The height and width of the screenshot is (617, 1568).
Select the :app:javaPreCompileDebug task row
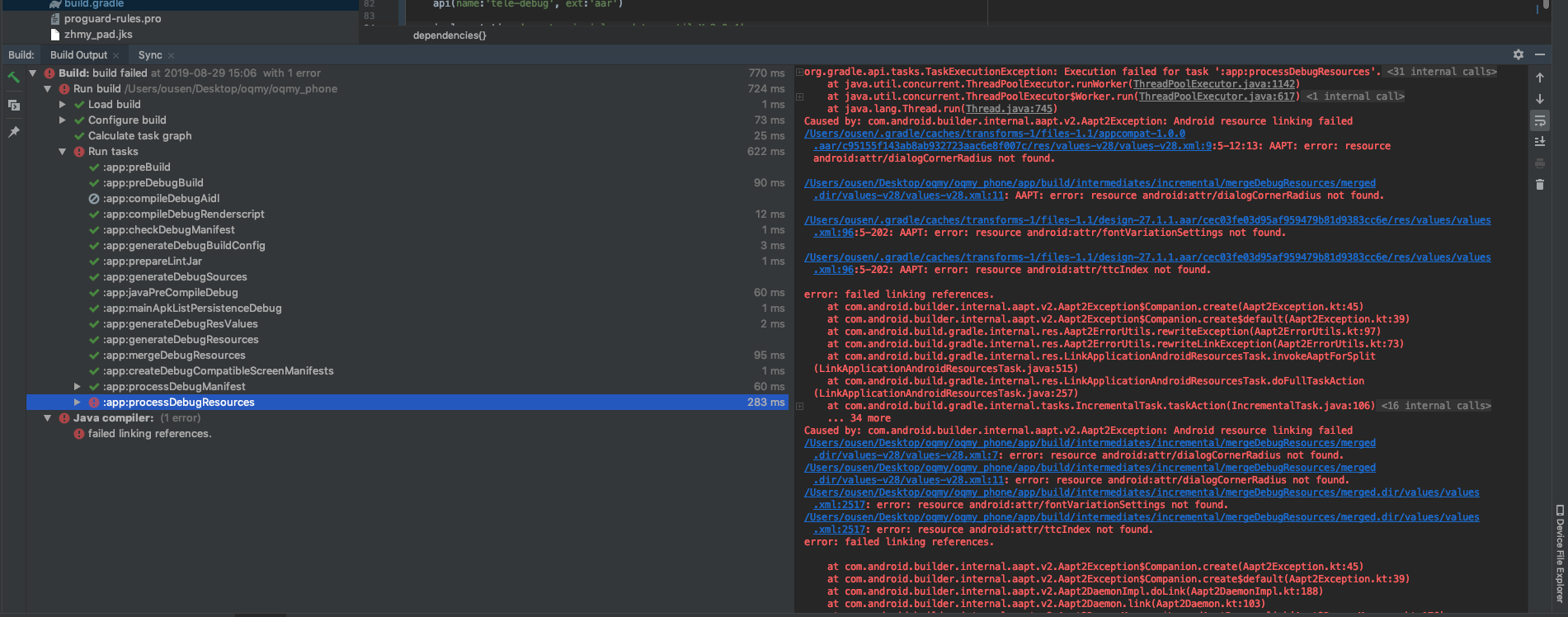[406, 293]
